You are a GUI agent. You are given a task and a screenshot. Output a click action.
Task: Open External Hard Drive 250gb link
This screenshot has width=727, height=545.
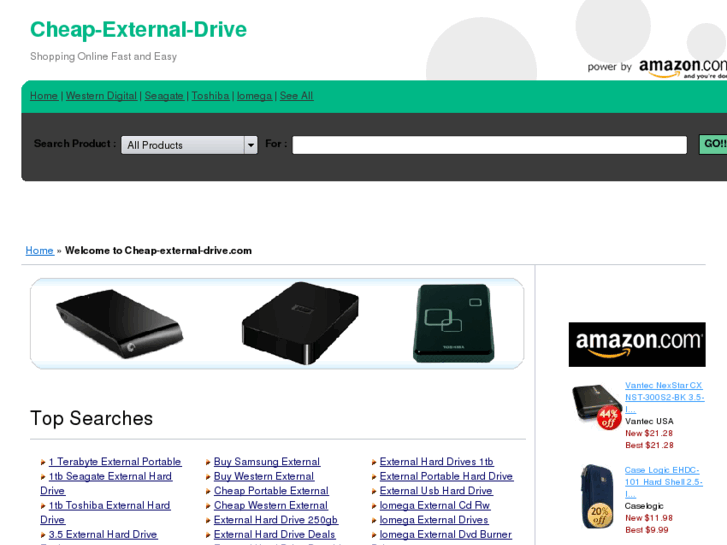coord(276,520)
